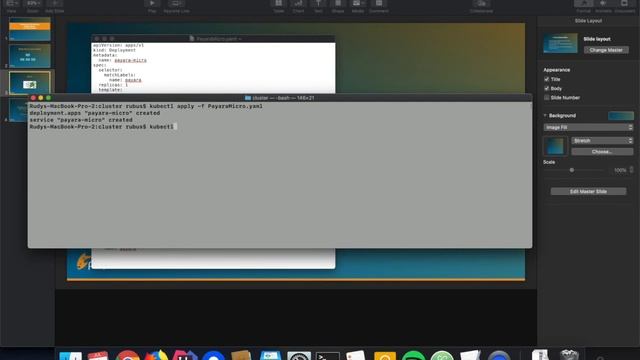Viewport: 640px width, 360px height.
Task: Click the Scale percentage stepper
Action: tap(631, 170)
